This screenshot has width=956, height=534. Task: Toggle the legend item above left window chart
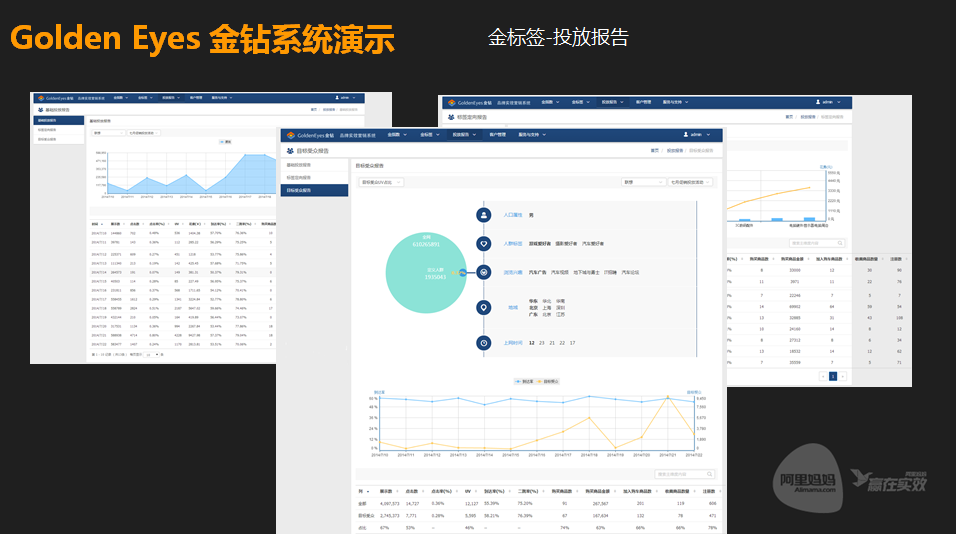pos(226,142)
